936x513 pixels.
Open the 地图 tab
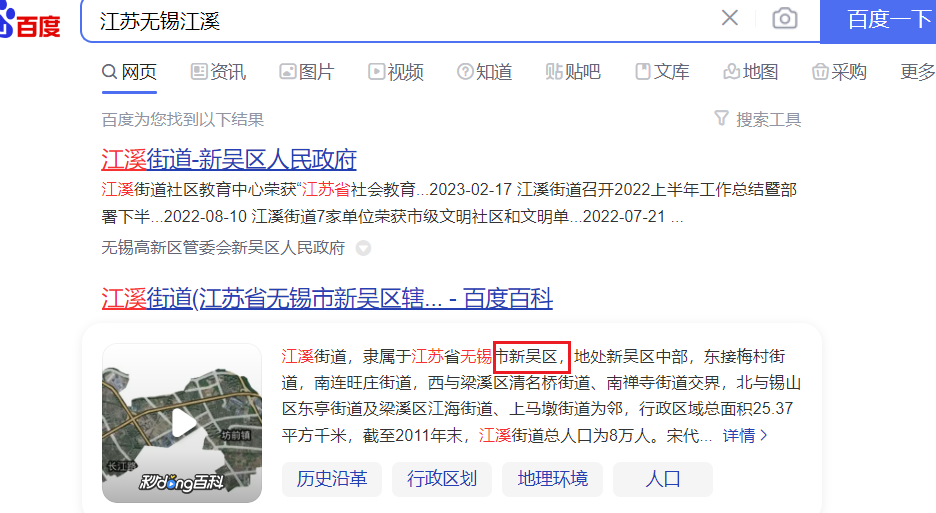751,72
